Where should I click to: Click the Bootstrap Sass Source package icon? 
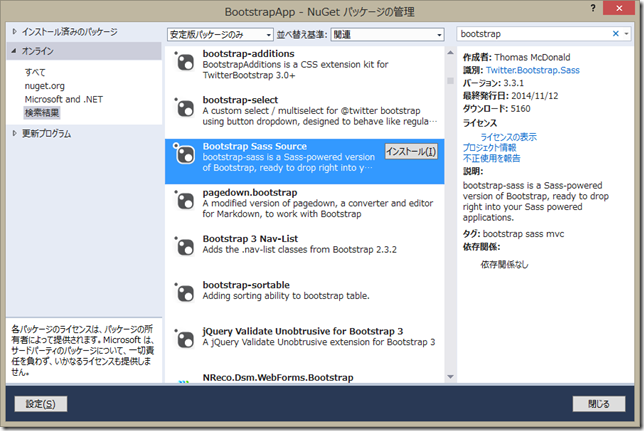click(x=185, y=155)
